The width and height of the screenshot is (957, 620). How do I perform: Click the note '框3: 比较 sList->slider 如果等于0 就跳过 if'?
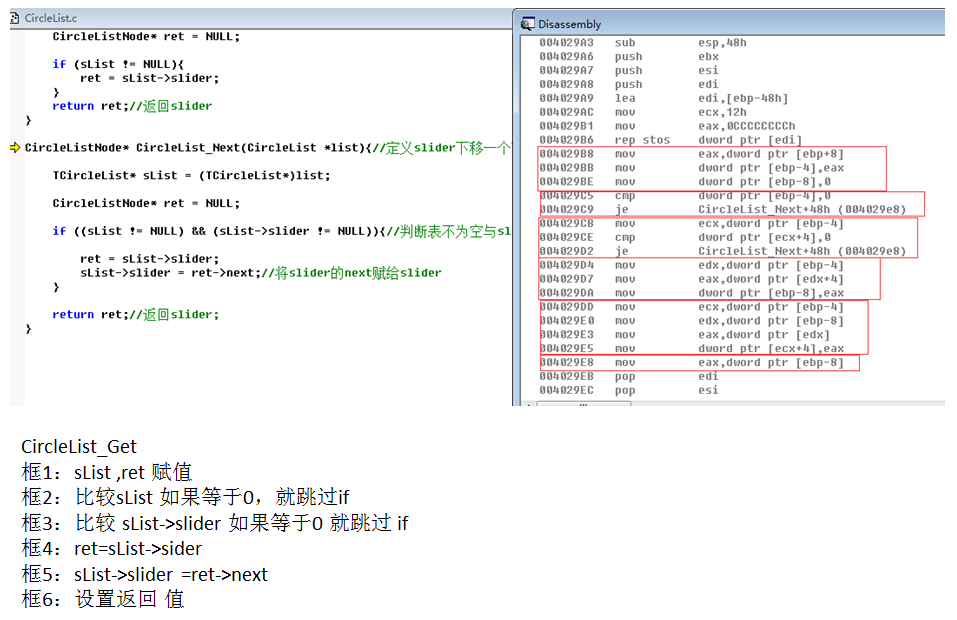[215, 523]
